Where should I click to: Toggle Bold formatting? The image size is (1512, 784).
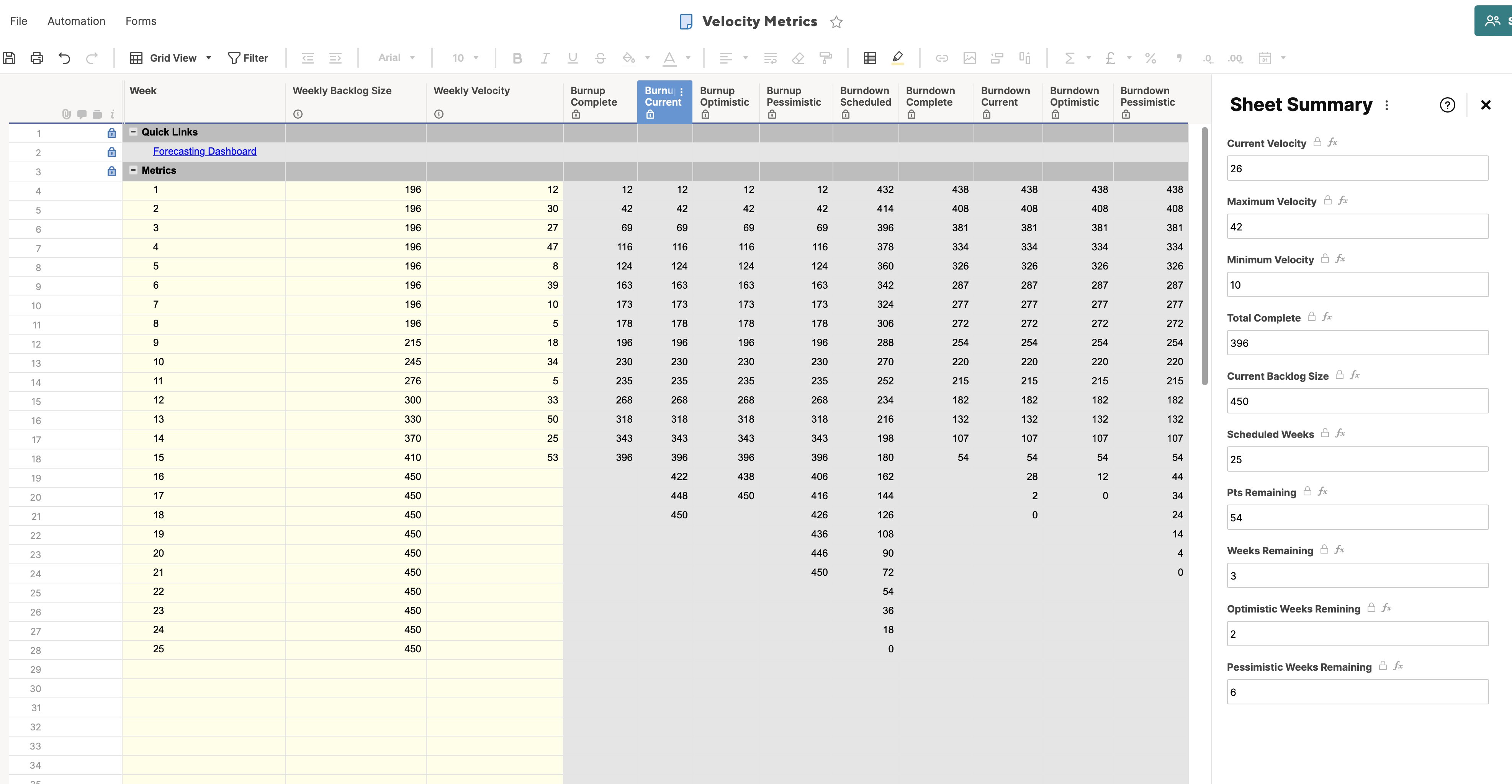[517, 58]
